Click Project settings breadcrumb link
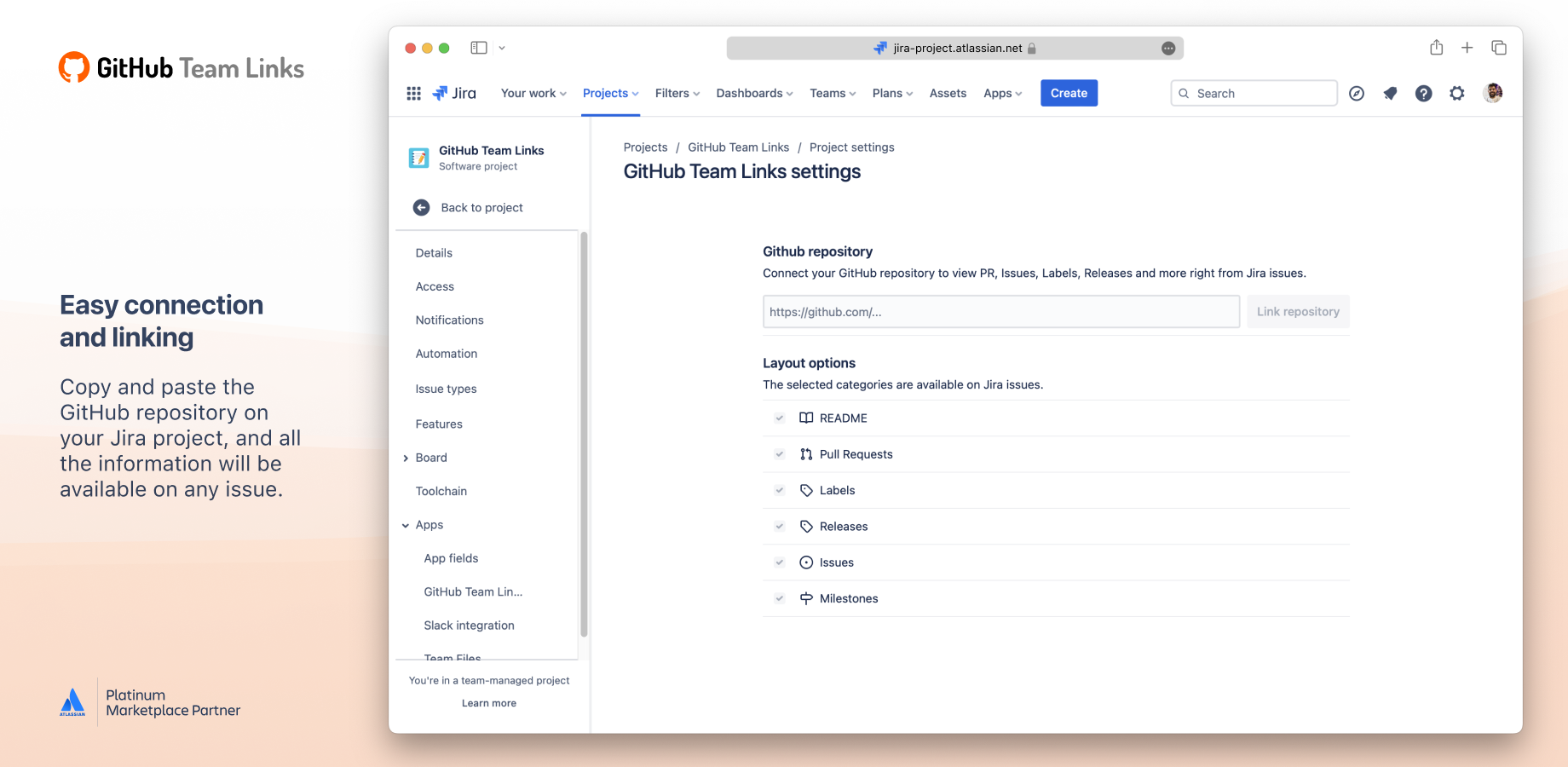The height and width of the screenshot is (767, 1568). point(851,147)
